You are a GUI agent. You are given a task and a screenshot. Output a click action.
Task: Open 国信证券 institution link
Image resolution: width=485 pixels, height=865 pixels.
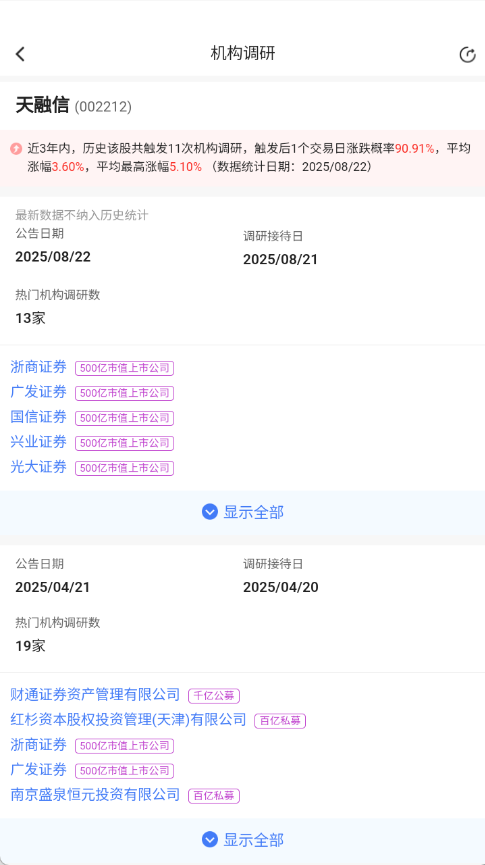coord(39,417)
